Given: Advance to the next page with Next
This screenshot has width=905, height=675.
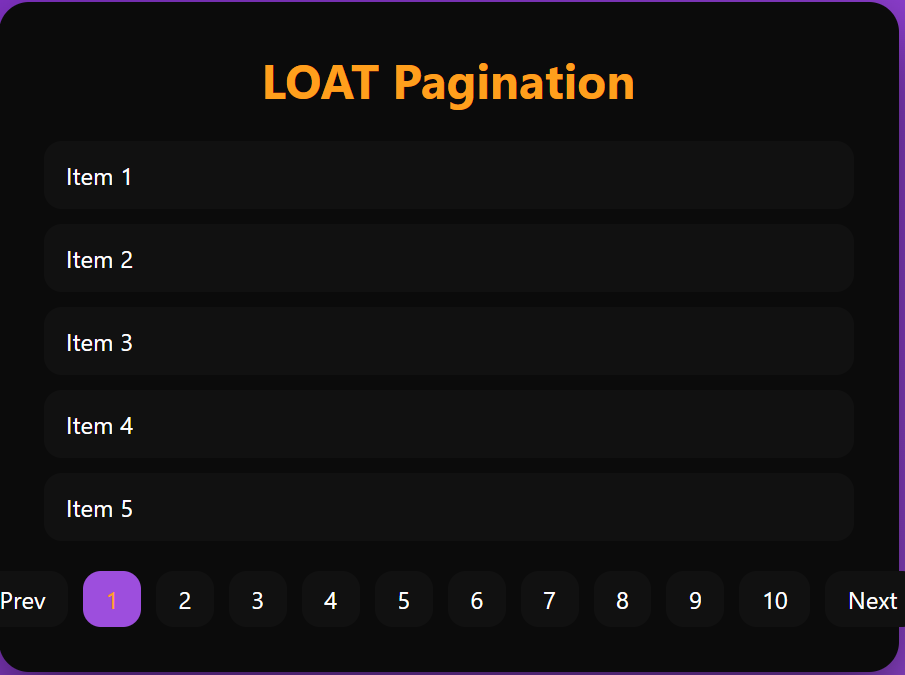Looking at the screenshot, I should point(868,600).
